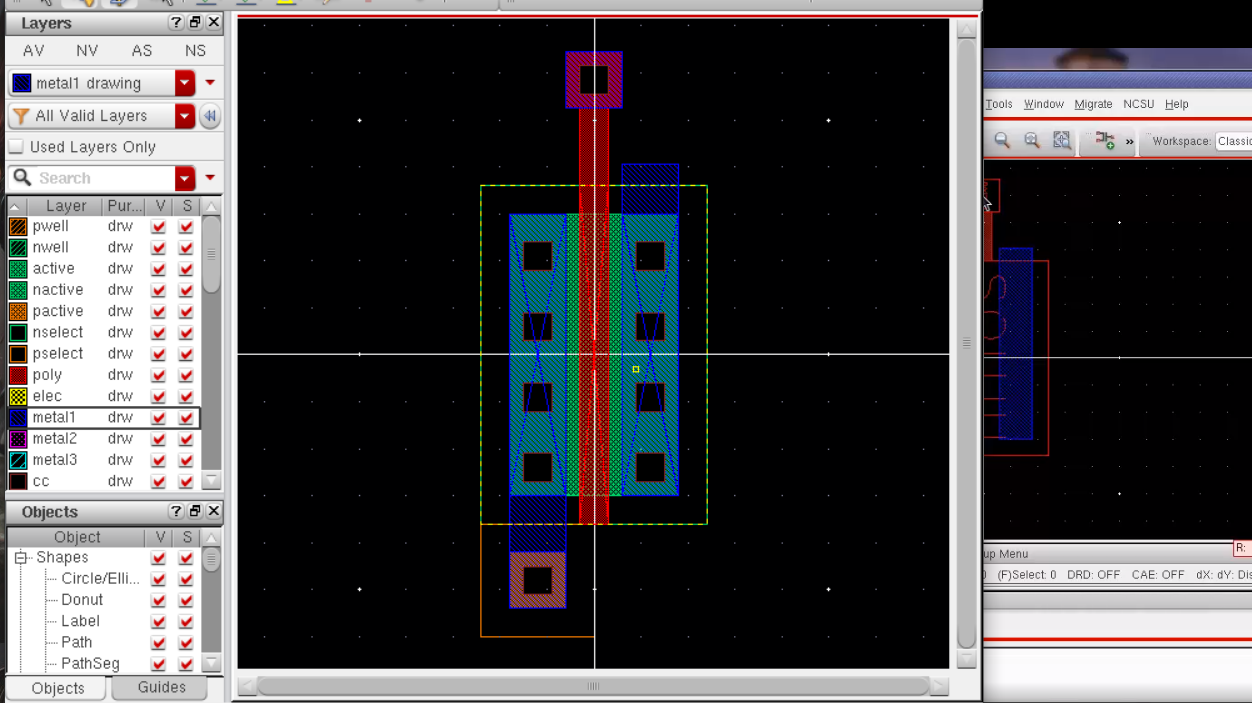Open the red arrow menu beside metal1 drawing

pyautogui.click(x=210, y=83)
